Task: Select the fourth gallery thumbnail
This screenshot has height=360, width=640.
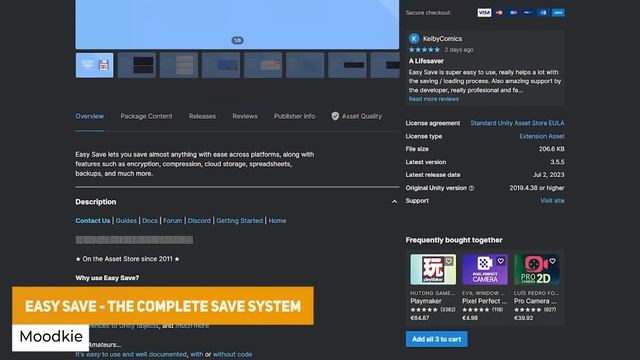Action: pyautogui.click(x=221, y=65)
